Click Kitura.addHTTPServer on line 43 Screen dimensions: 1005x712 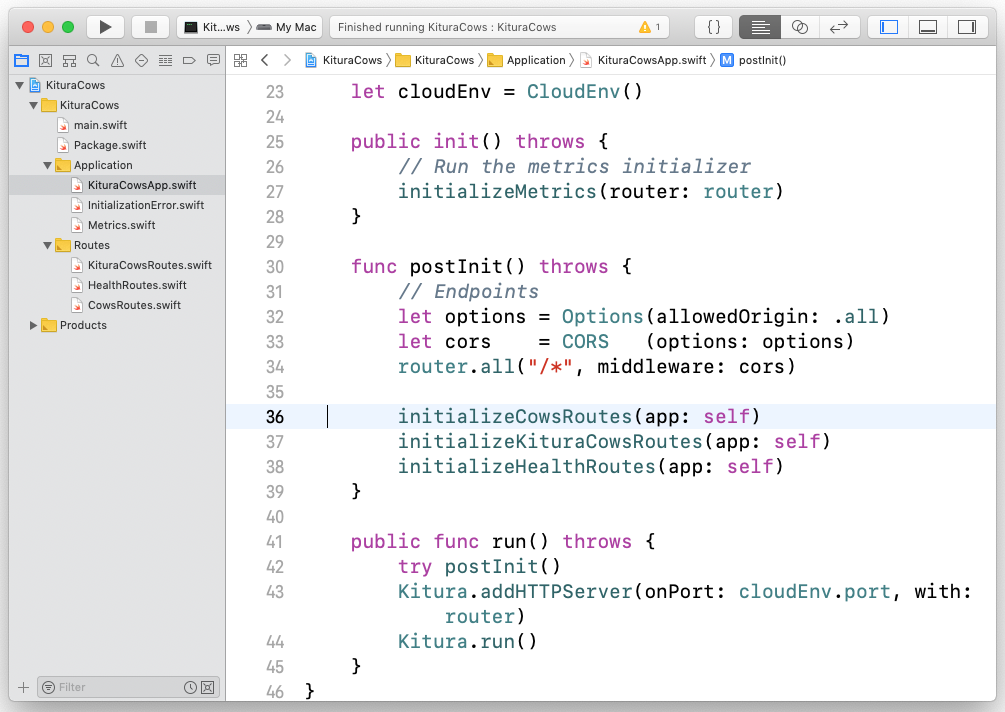point(515,592)
